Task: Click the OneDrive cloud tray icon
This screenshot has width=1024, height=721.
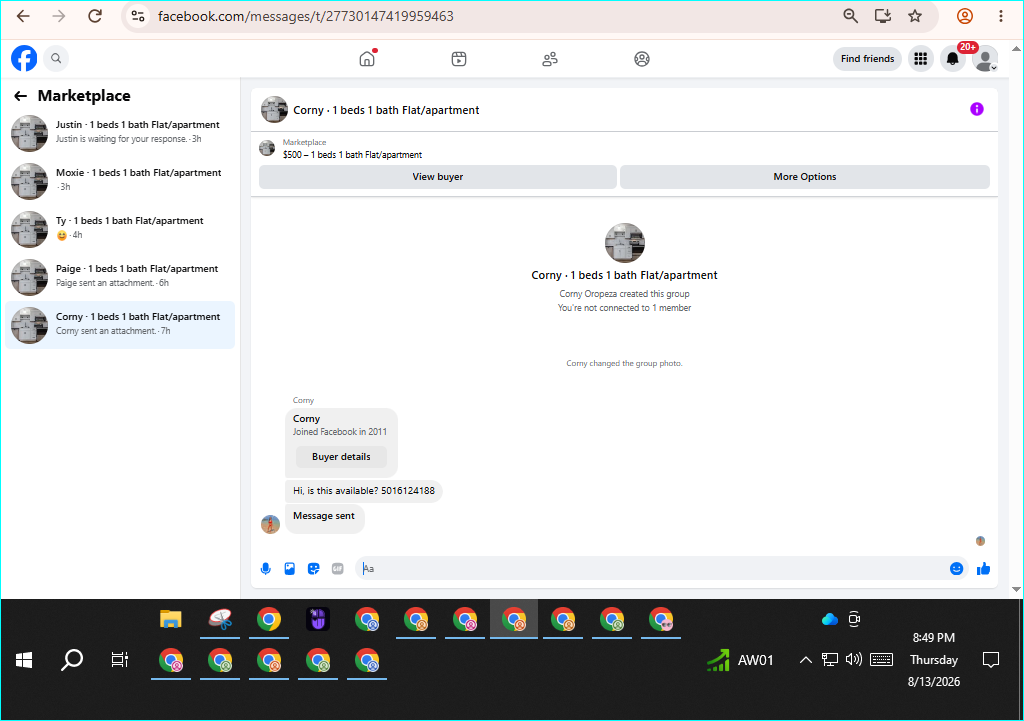Action: (x=829, y=619)
